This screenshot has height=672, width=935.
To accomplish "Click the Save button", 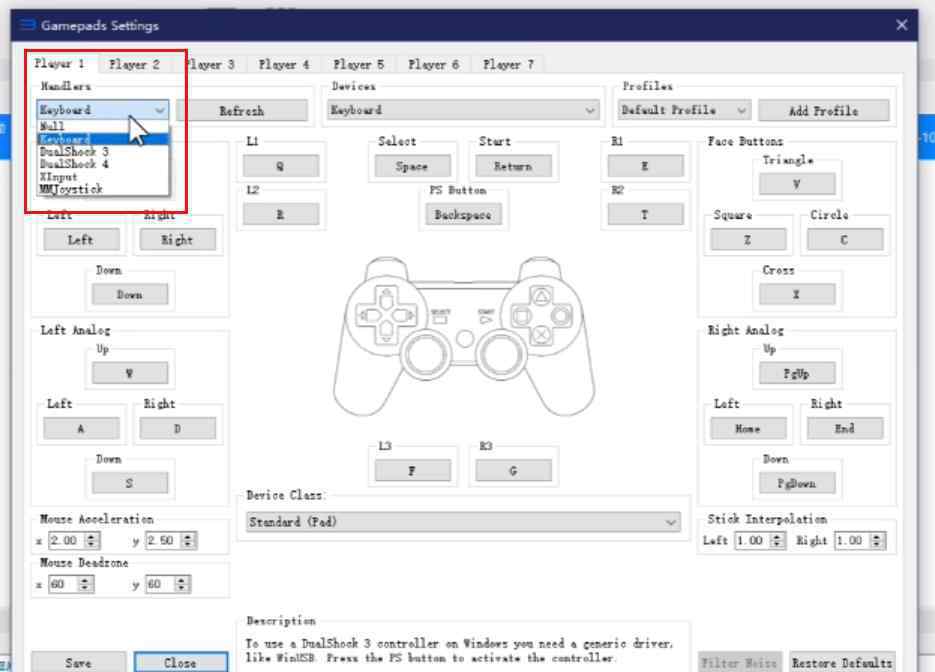I will [79, 662].
